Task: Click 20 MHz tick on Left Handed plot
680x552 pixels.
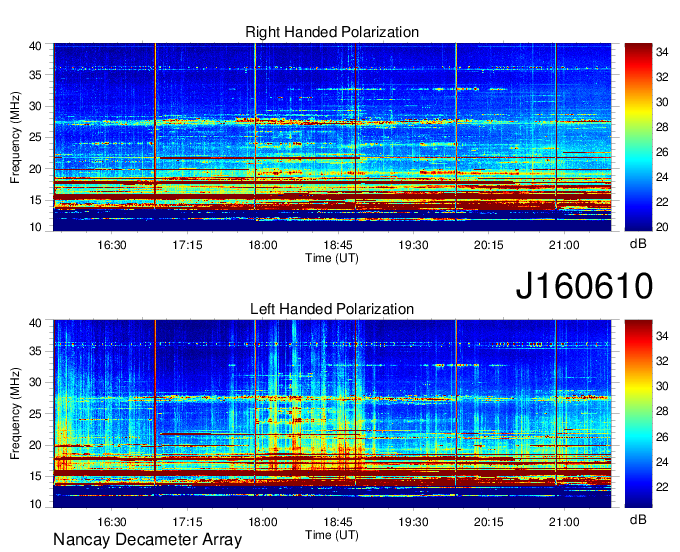Action: tap(35, 445)
